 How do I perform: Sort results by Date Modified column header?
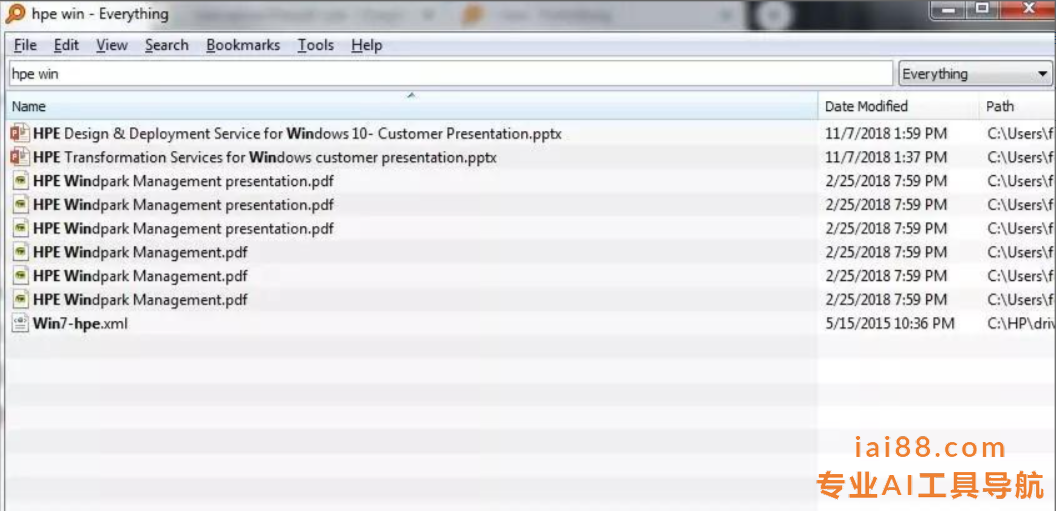898,106
